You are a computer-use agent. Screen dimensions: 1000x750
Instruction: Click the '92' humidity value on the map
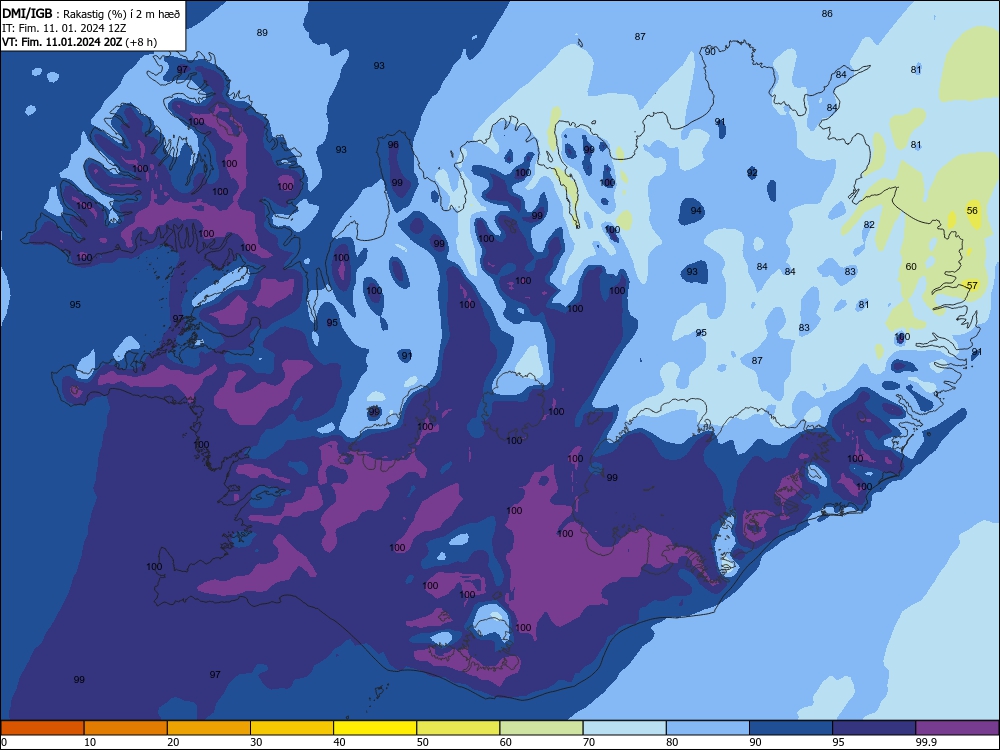[753, 173]
